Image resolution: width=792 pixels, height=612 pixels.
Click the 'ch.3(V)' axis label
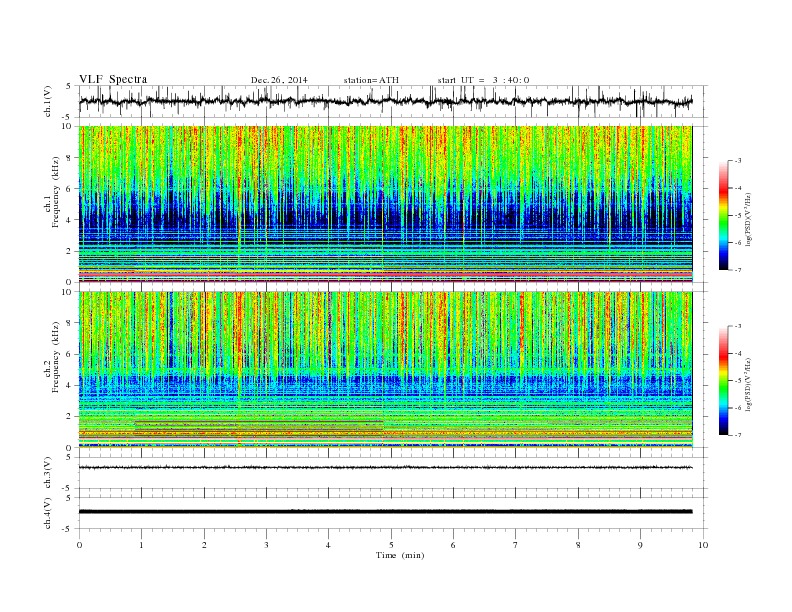(x=48, y=473)
